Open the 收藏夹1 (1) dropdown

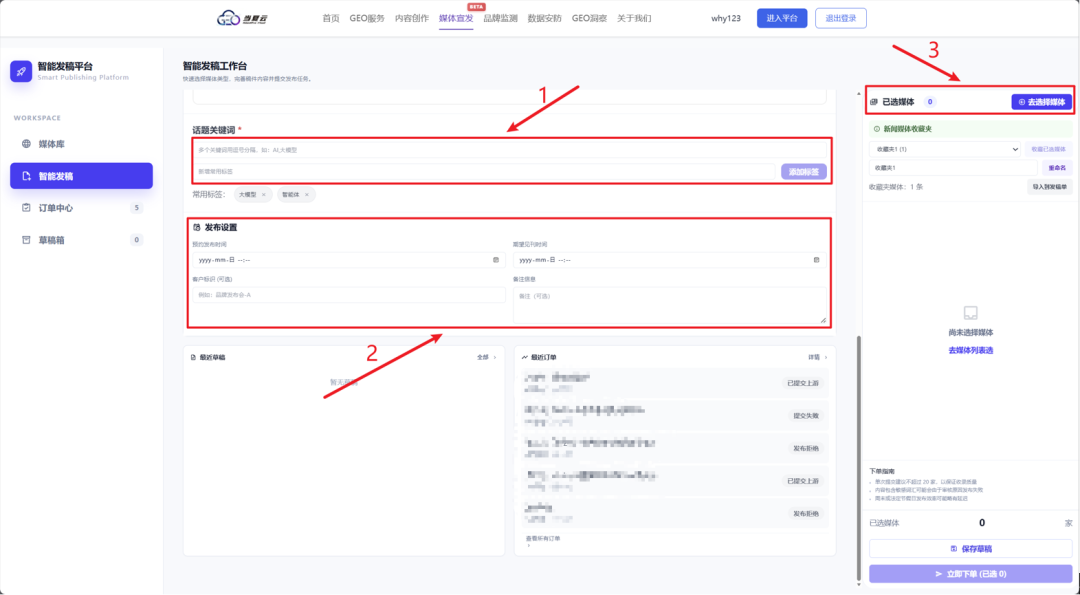coord(944,149)
